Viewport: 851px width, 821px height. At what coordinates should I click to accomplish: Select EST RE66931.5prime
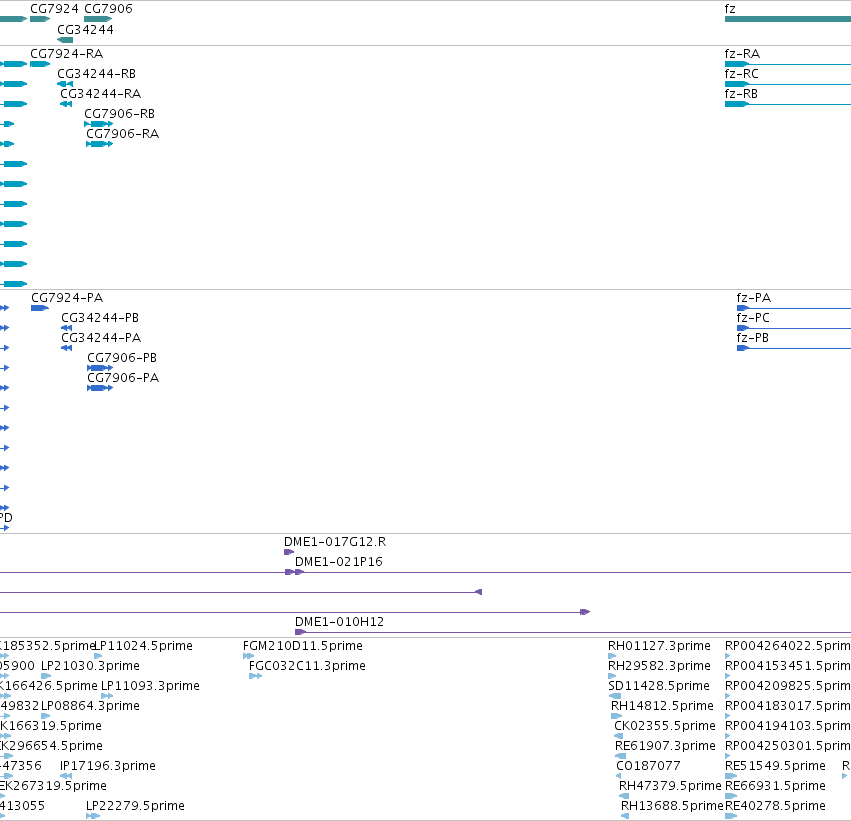(775, 786)
